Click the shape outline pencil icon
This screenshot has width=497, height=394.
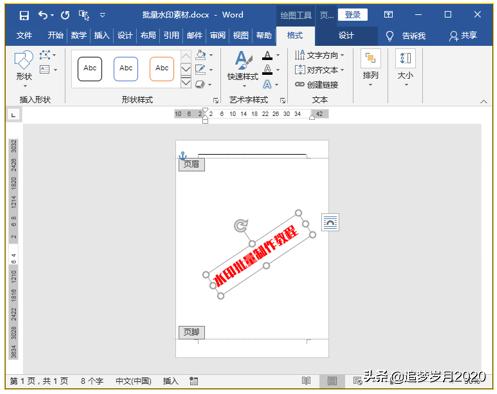click(201, 69)
